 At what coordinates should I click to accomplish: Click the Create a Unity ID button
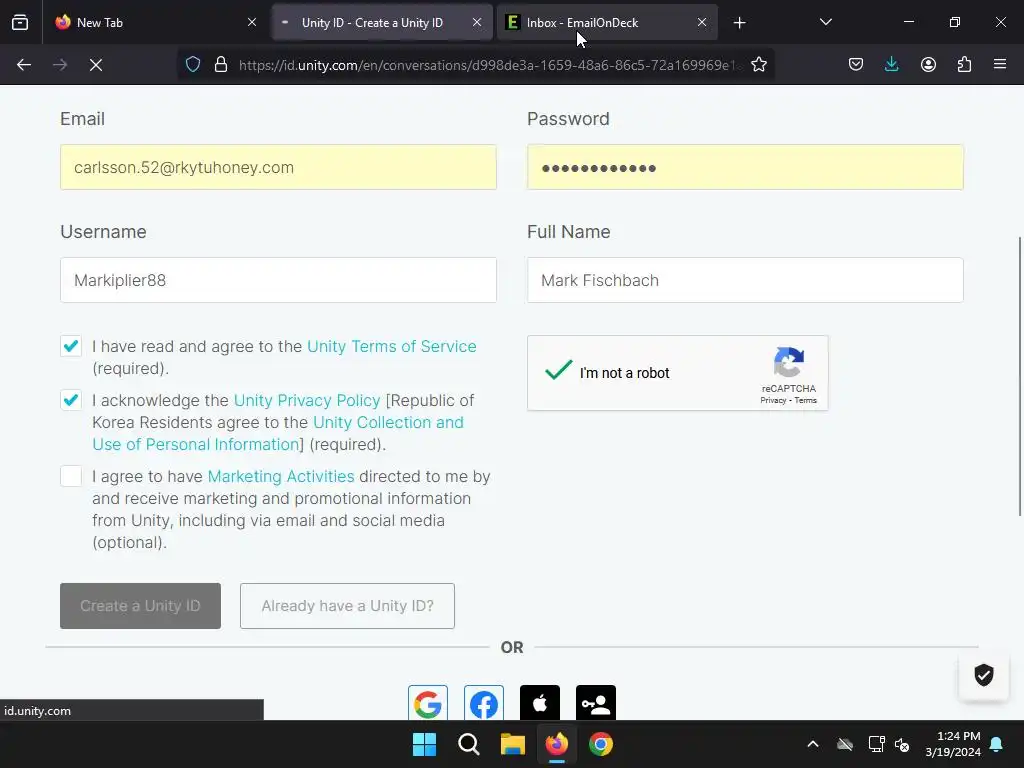click(x=140, y=606)
